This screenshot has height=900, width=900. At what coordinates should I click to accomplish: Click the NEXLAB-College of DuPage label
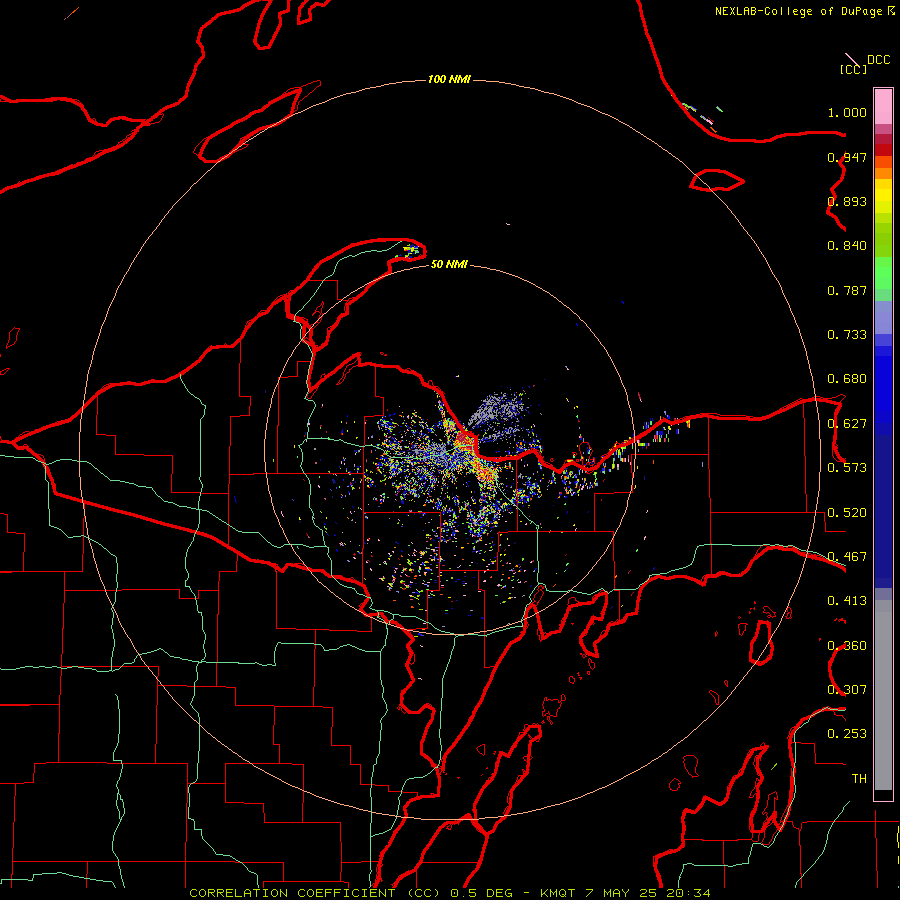click(798, 11)
